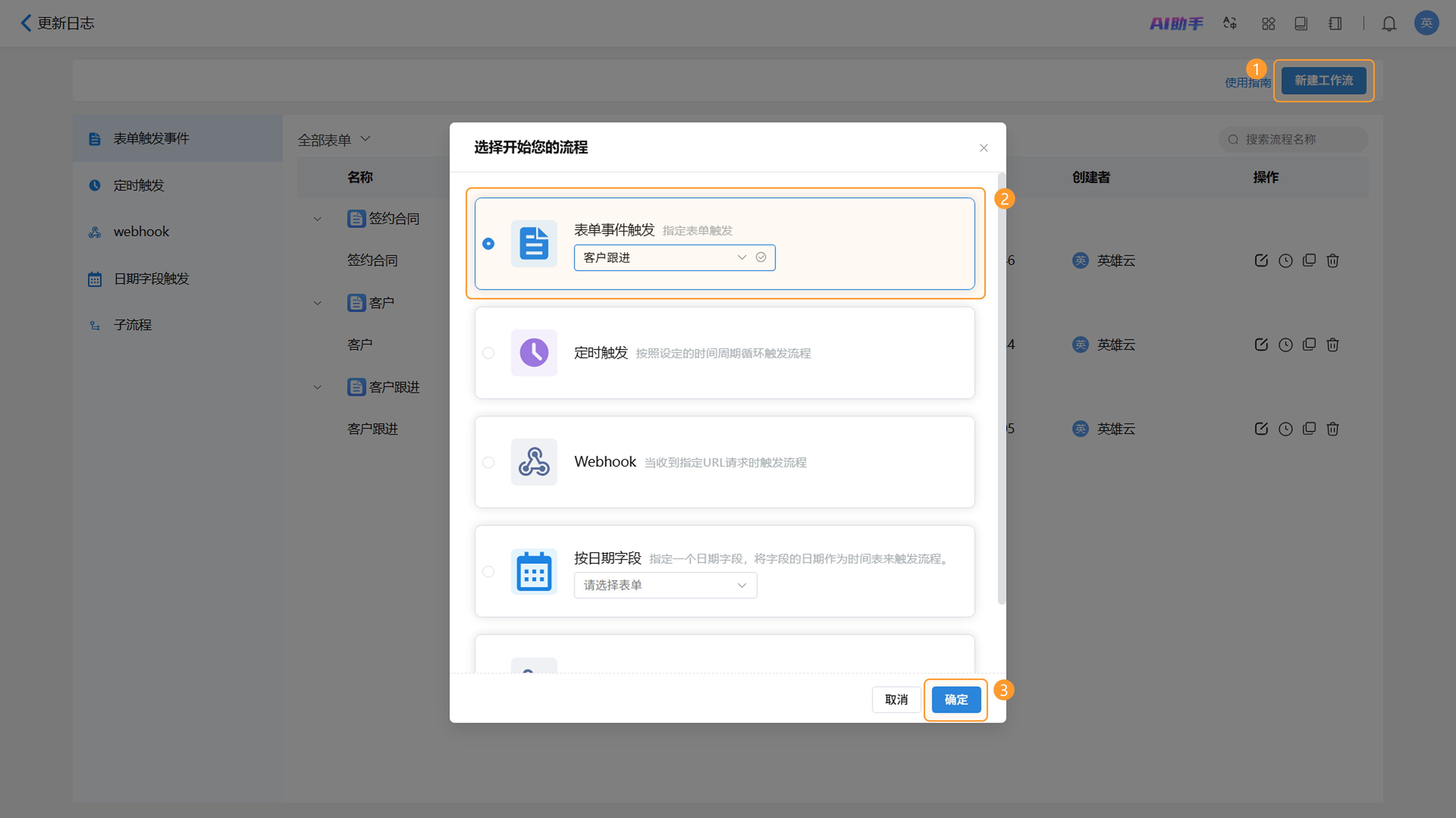Edit the 签约合同 workflow
Screen dimensions: 1456x818
click(x=1261, y=260)
